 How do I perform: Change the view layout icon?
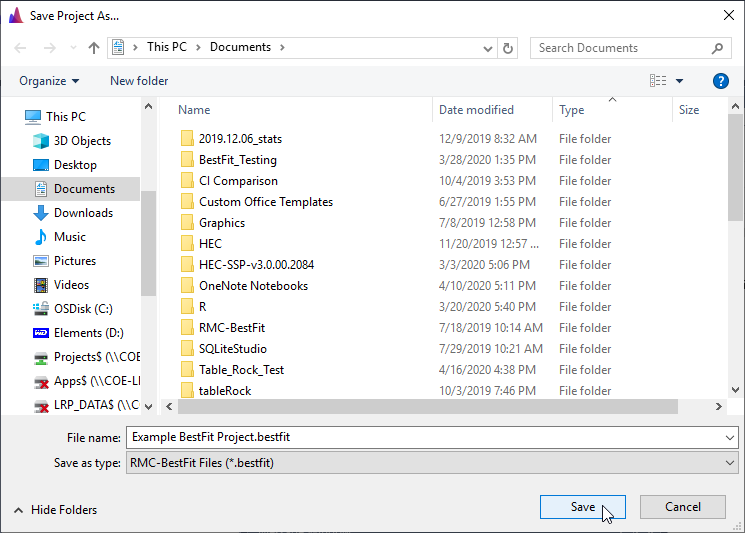pos(658,81)
